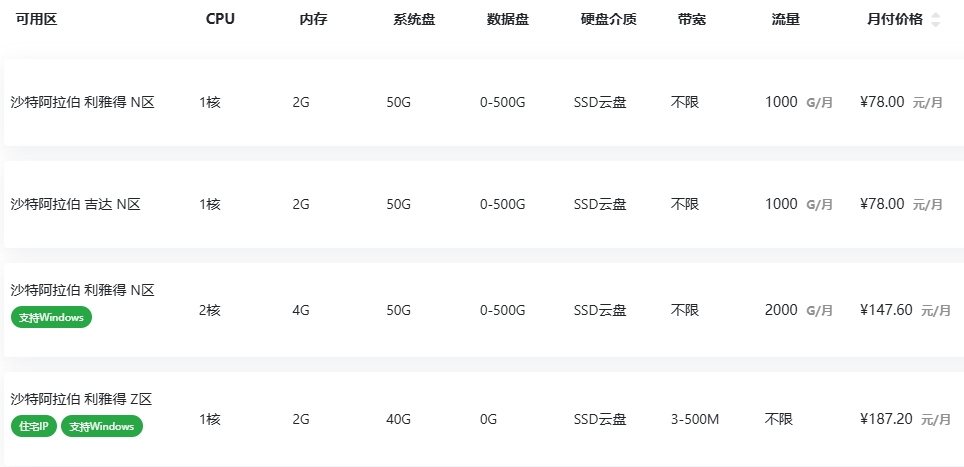Click the ascending sort arrow beside 月付价格
The height and width of the screenshot is (467, 964).
click(935, 15)
